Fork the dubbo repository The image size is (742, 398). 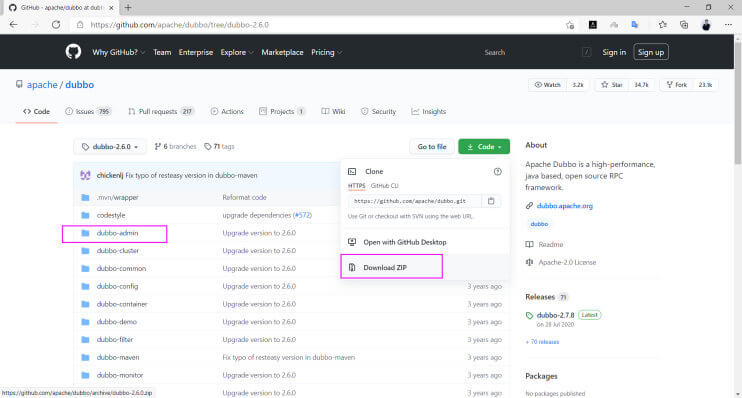coord(677,85)
